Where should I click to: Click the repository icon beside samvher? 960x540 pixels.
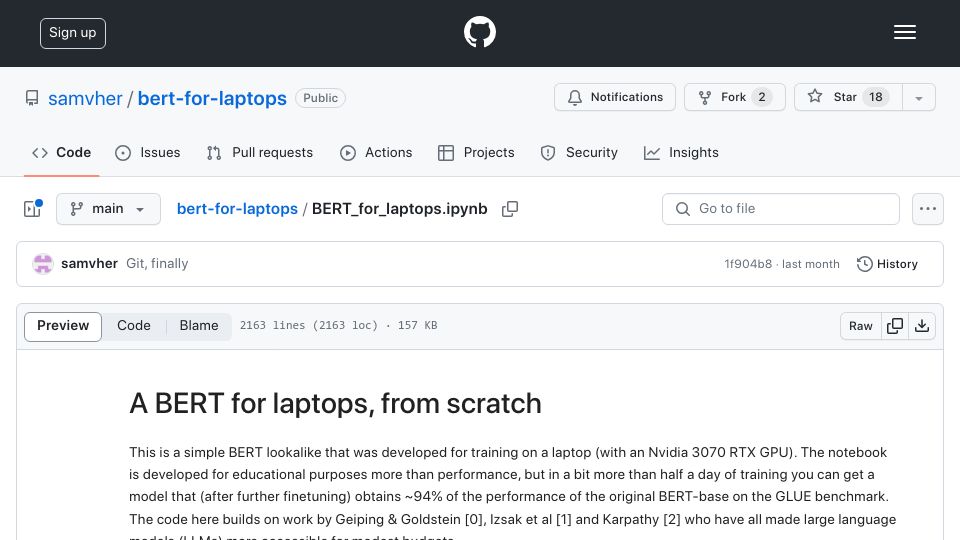pos(32,98)
